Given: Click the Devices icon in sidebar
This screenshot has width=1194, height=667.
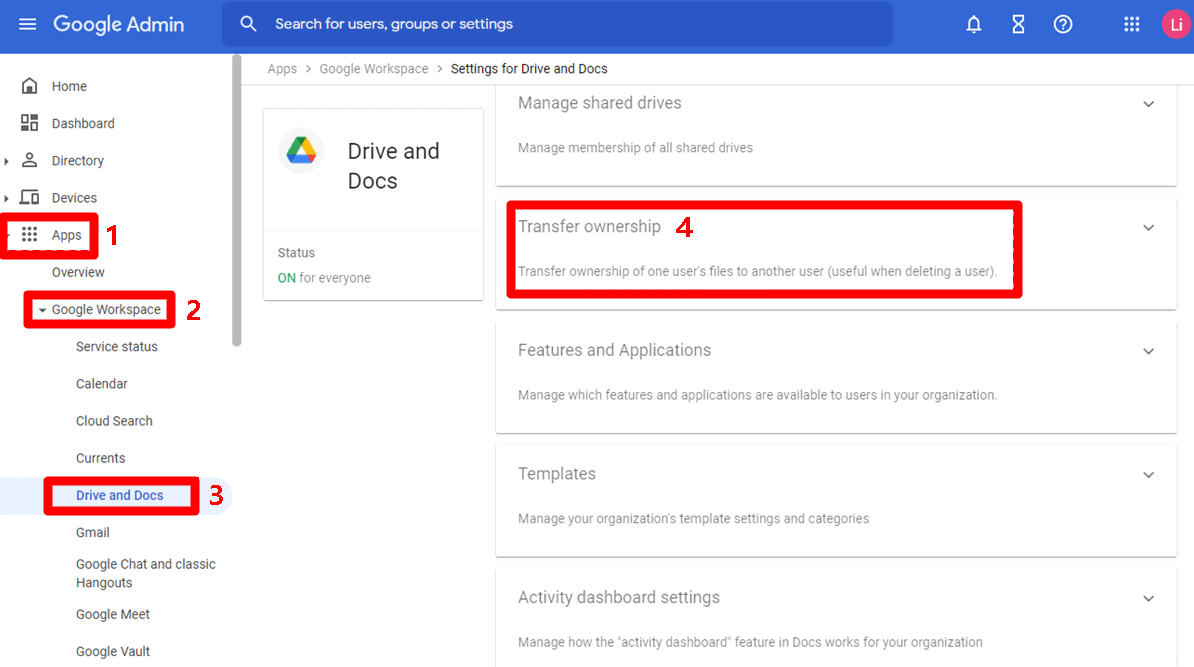Looking at the screenshot, I should [x=29, y=197].
